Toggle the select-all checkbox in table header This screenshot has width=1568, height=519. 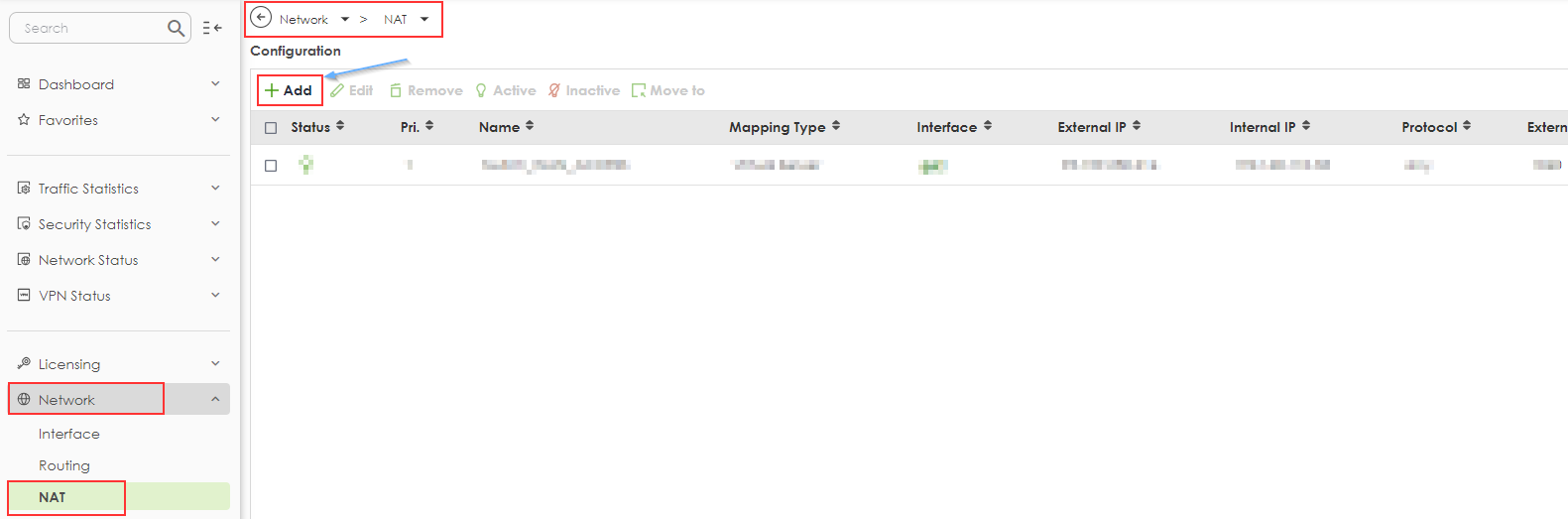[x=271, y=128]
